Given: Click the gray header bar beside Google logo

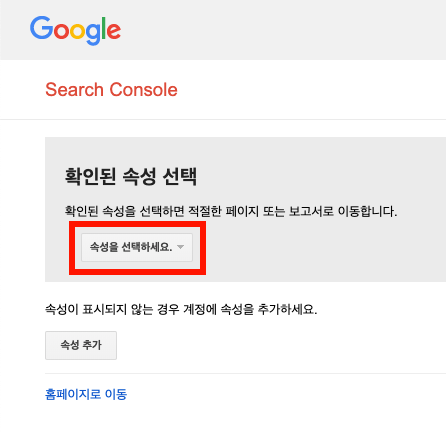Looking at the screenshot, I should click(283, 30).
